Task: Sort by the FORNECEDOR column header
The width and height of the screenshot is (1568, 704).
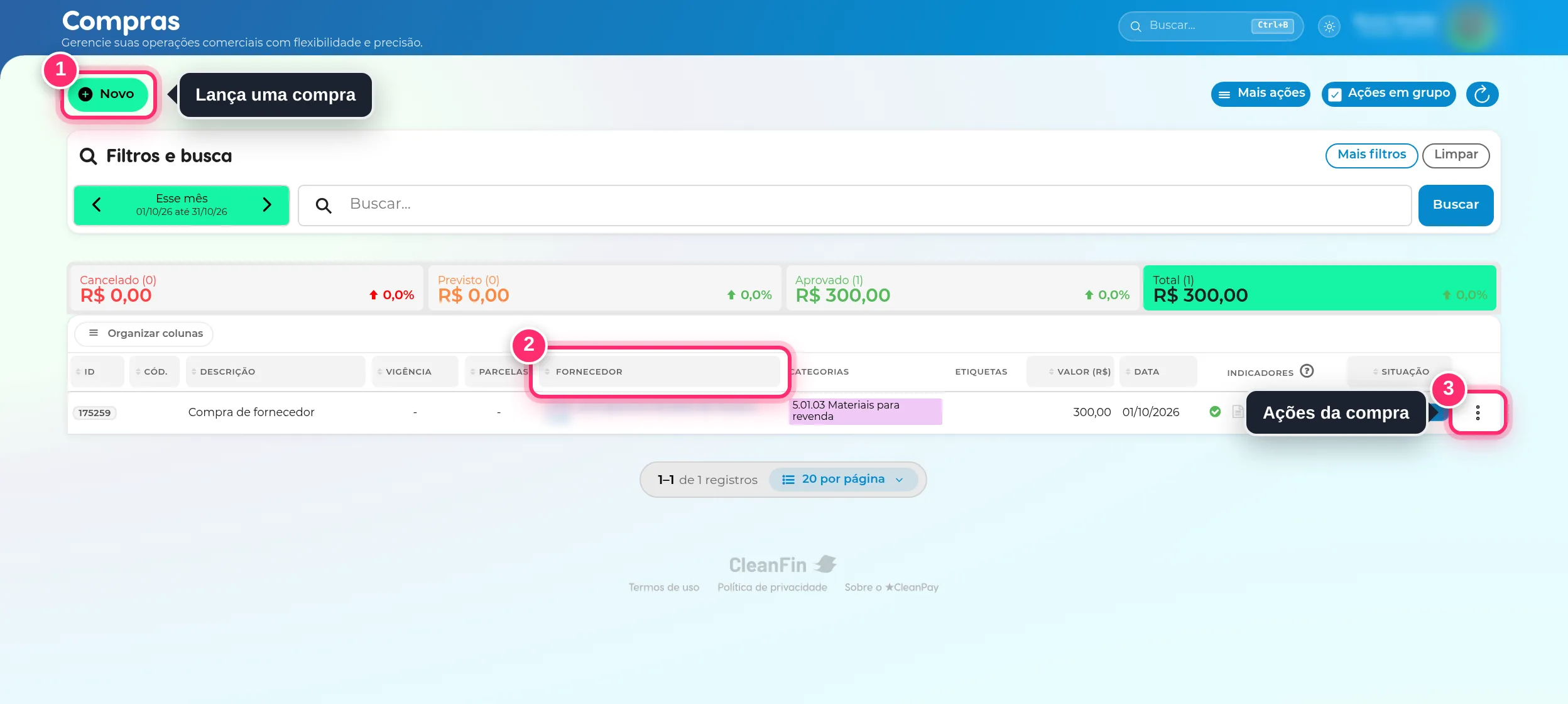Action: pos(659,371)
